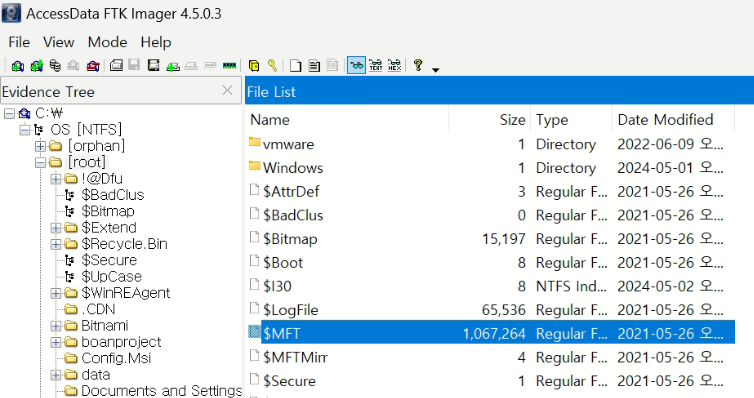Open the View menu
Viewport: 754px width, 398px height.
pos(59,42)
